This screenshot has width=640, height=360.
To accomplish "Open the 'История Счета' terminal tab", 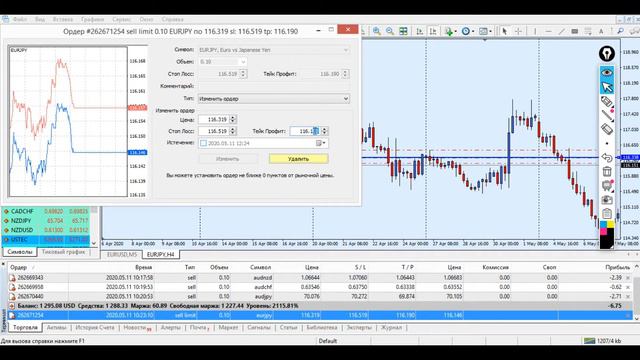I will pyautogui.click(x=95, y=327).
